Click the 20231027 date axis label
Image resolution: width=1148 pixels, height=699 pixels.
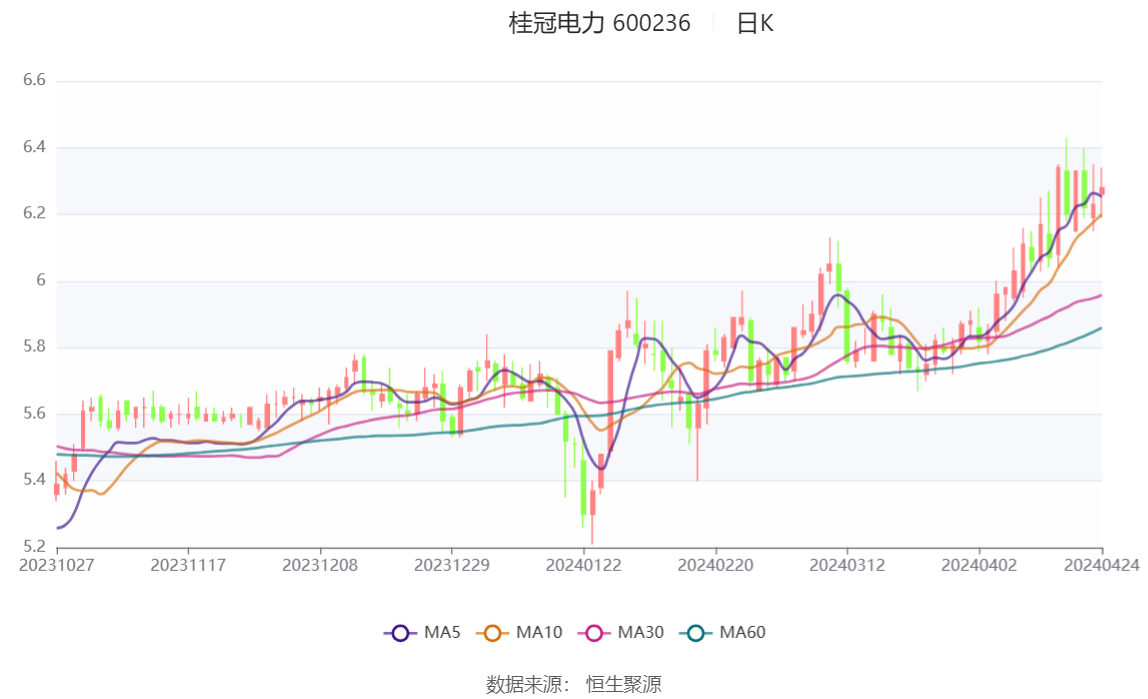(x=58, y=565)
